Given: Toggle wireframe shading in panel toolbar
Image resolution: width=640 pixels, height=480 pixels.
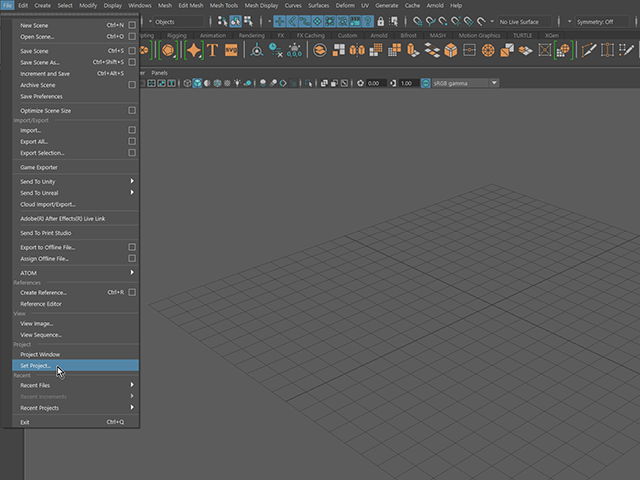Looking at the screenshot, I should click(x=187, y=83).
